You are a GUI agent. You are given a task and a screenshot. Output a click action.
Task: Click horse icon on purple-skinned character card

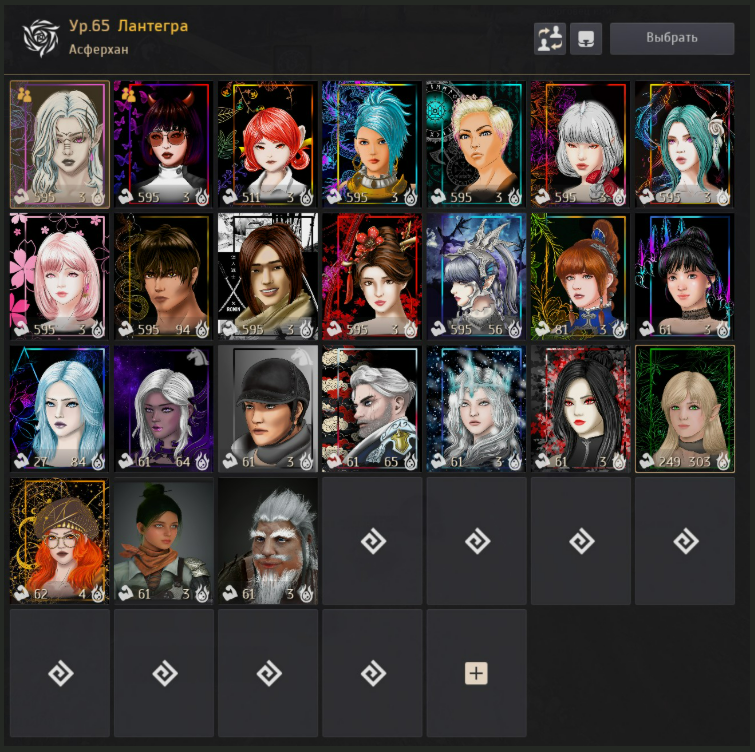[x=198, y=356]
